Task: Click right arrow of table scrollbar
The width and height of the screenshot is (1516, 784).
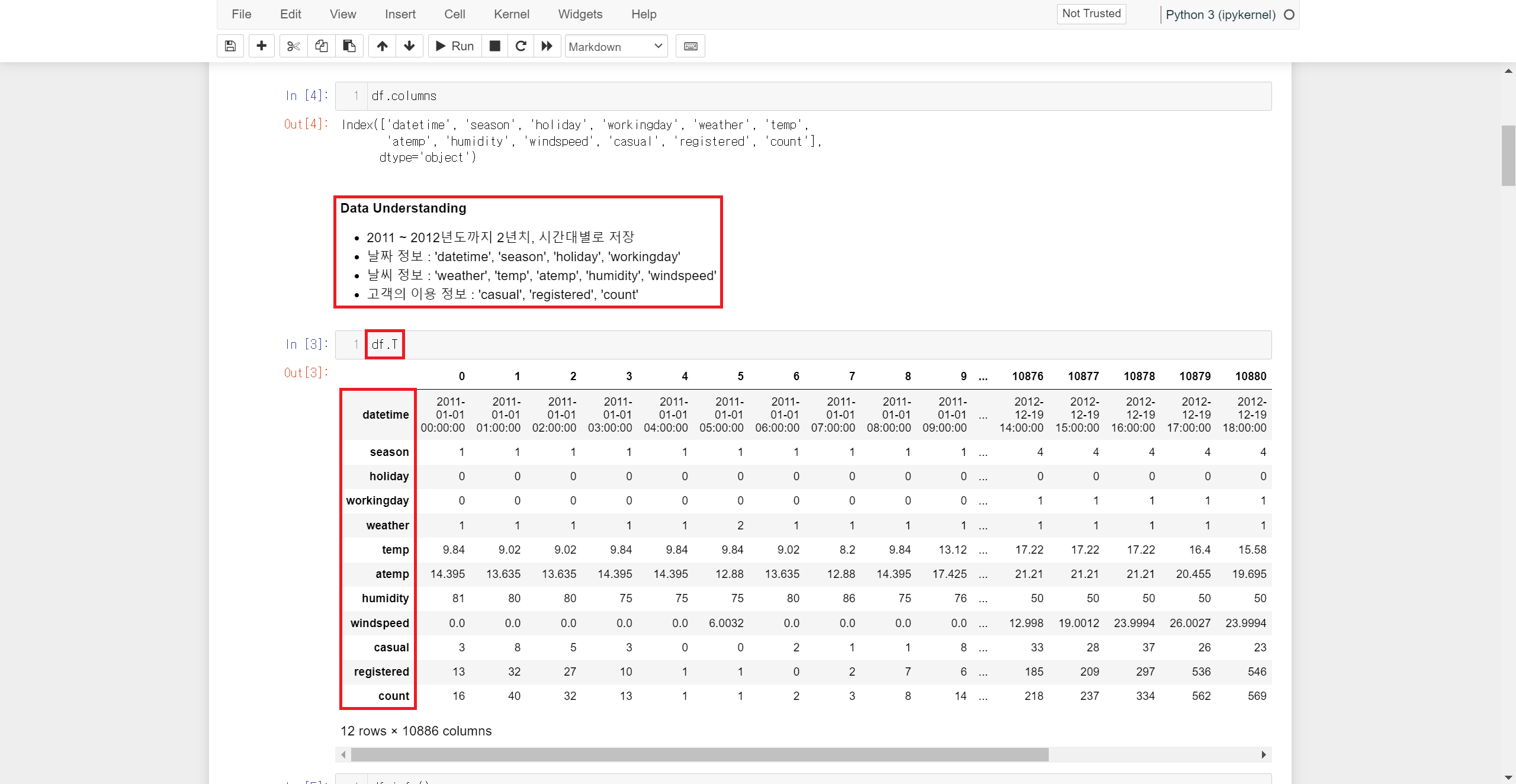Action: 1263,754
